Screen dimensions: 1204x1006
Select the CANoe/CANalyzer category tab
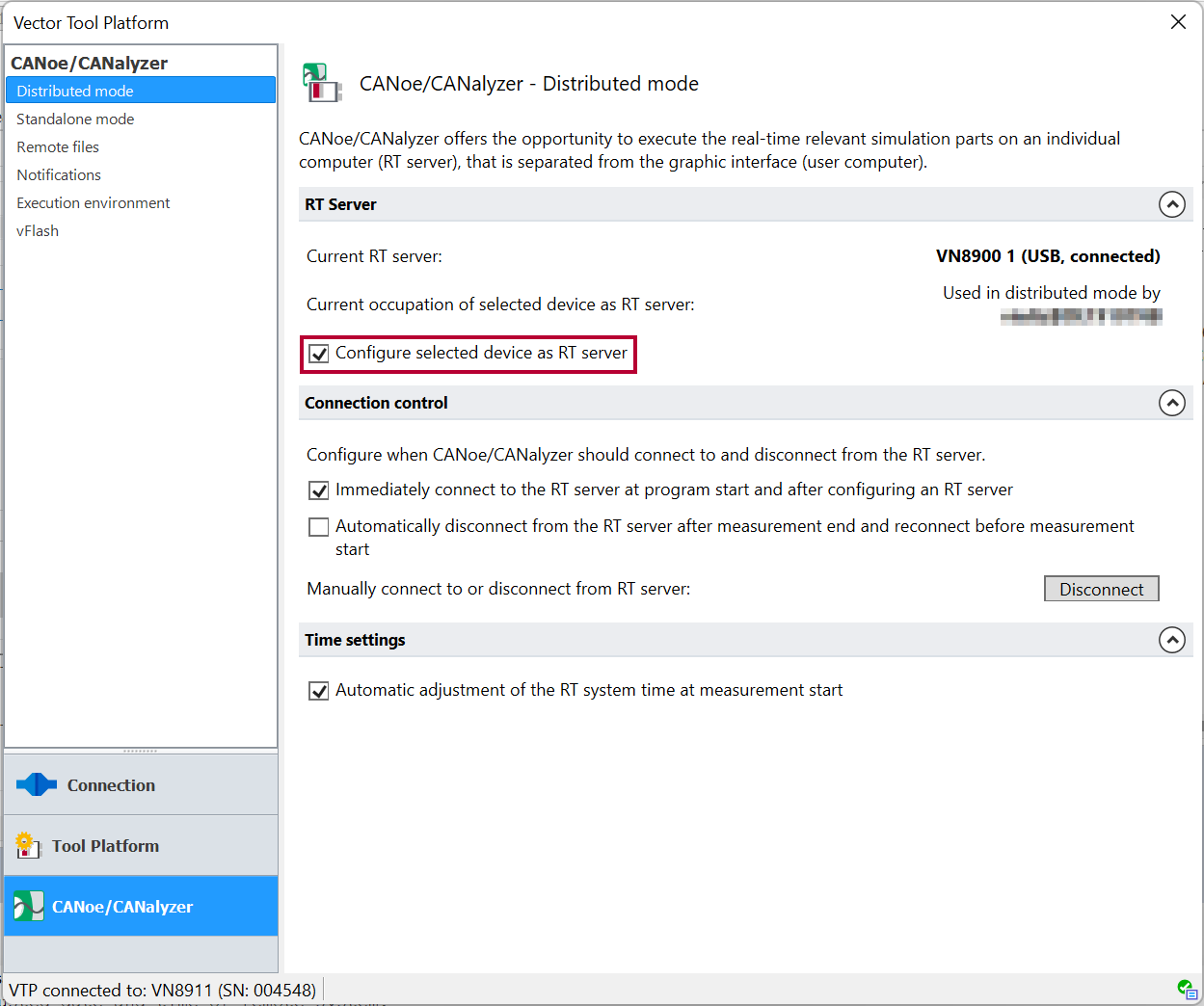coord(141,906)
